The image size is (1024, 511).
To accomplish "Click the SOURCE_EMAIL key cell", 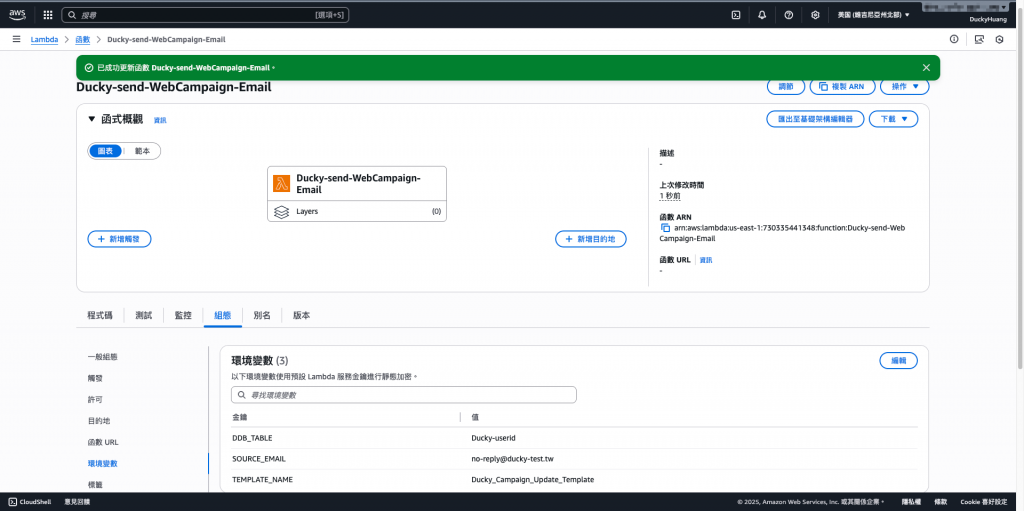I will tap(259, 459).
